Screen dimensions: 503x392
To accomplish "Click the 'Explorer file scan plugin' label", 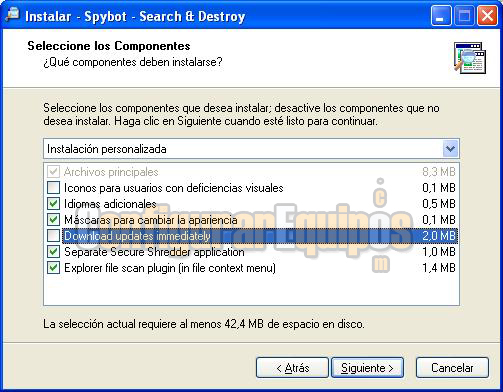I will tap(170, 268).
